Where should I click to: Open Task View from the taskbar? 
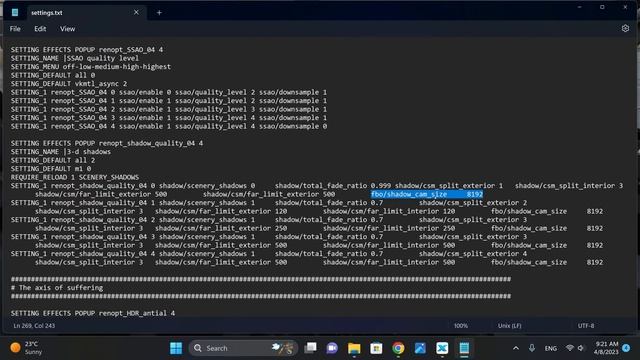click(311, 348)
